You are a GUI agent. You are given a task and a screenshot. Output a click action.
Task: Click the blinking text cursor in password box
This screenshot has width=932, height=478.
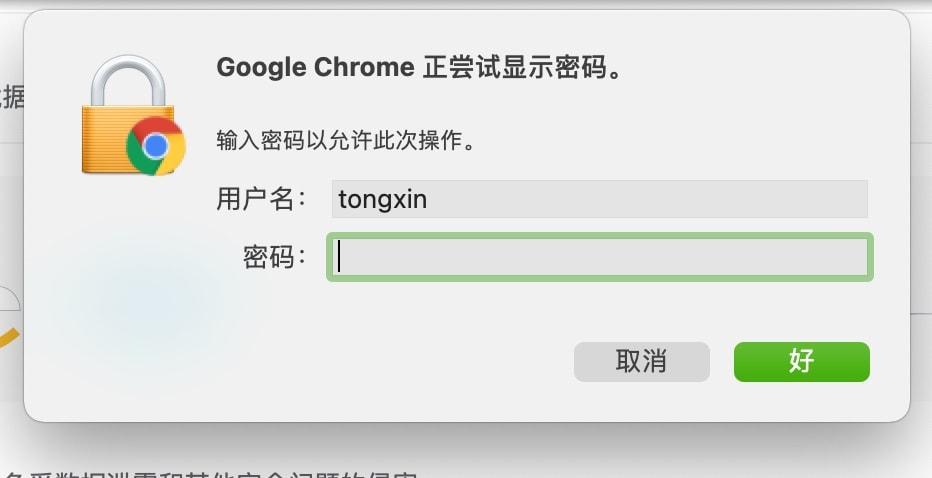point(339,257)
